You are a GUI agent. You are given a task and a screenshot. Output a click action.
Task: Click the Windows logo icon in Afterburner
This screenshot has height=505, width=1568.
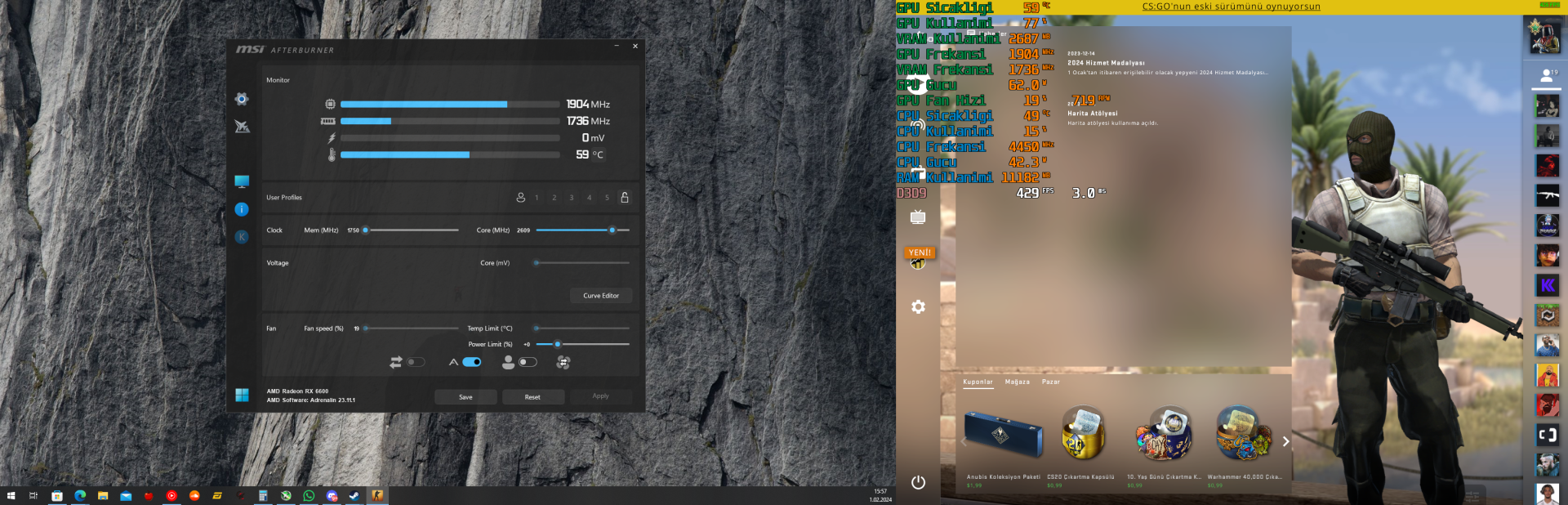point(242,395)
